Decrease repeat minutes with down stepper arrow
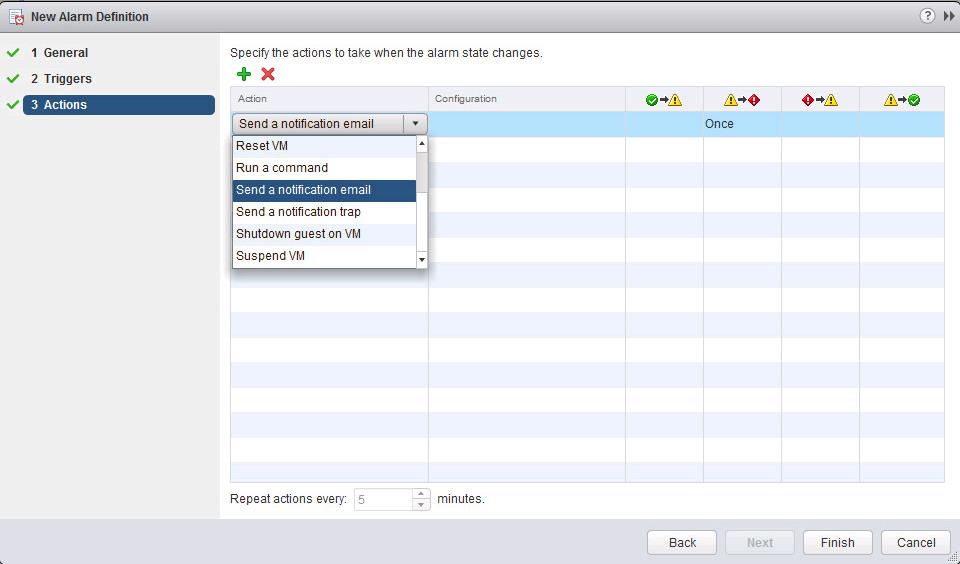 tap(421, 505)
